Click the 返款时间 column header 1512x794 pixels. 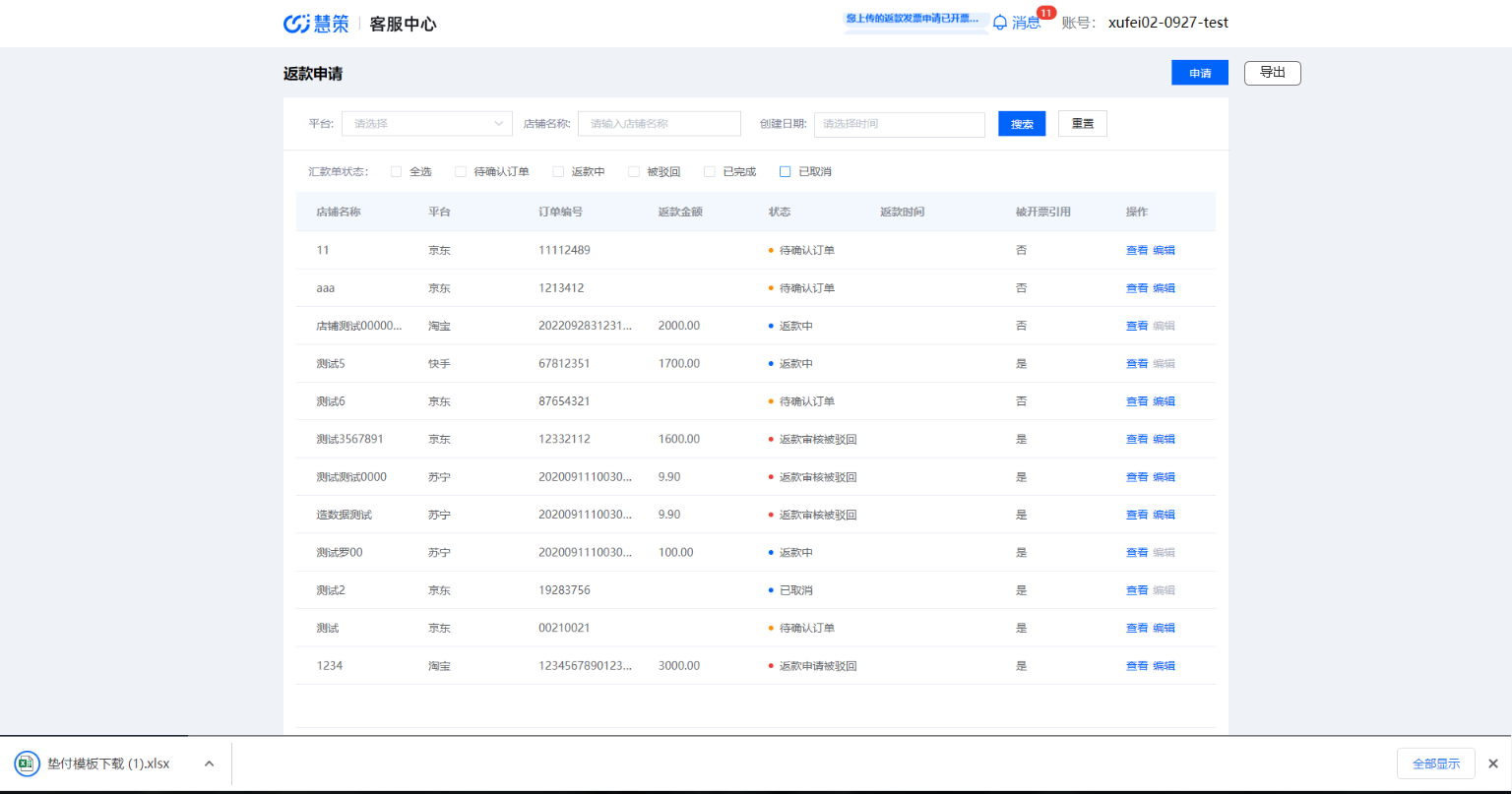902,213
